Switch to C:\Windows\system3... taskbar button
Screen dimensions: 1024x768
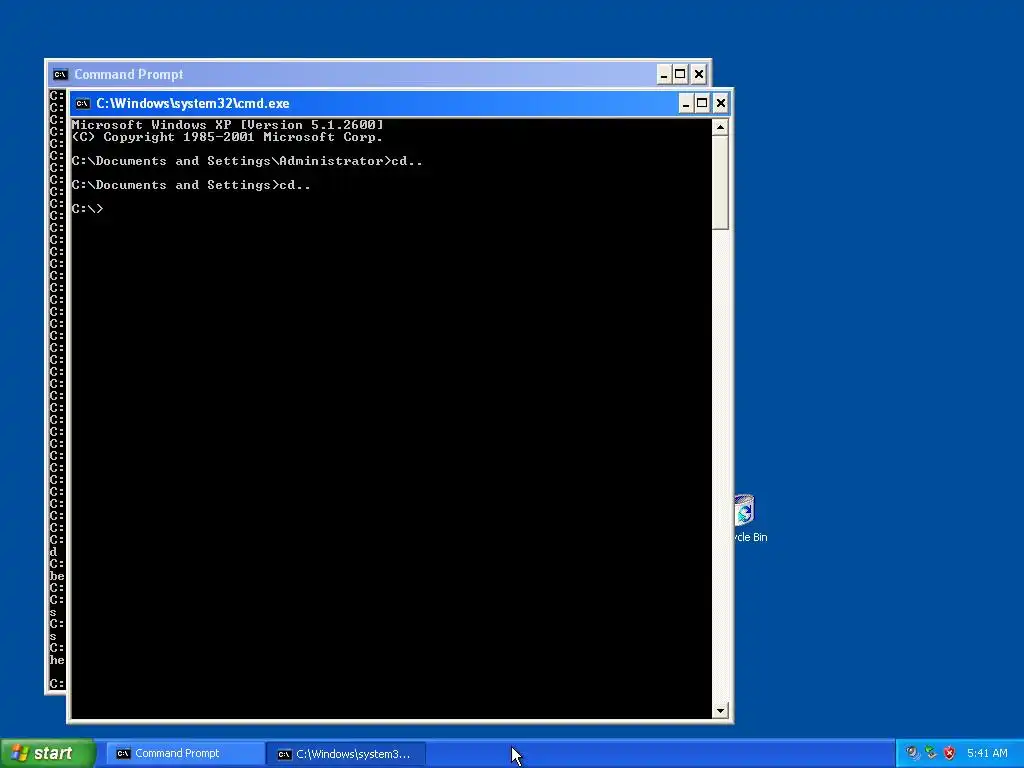(346, 754)
